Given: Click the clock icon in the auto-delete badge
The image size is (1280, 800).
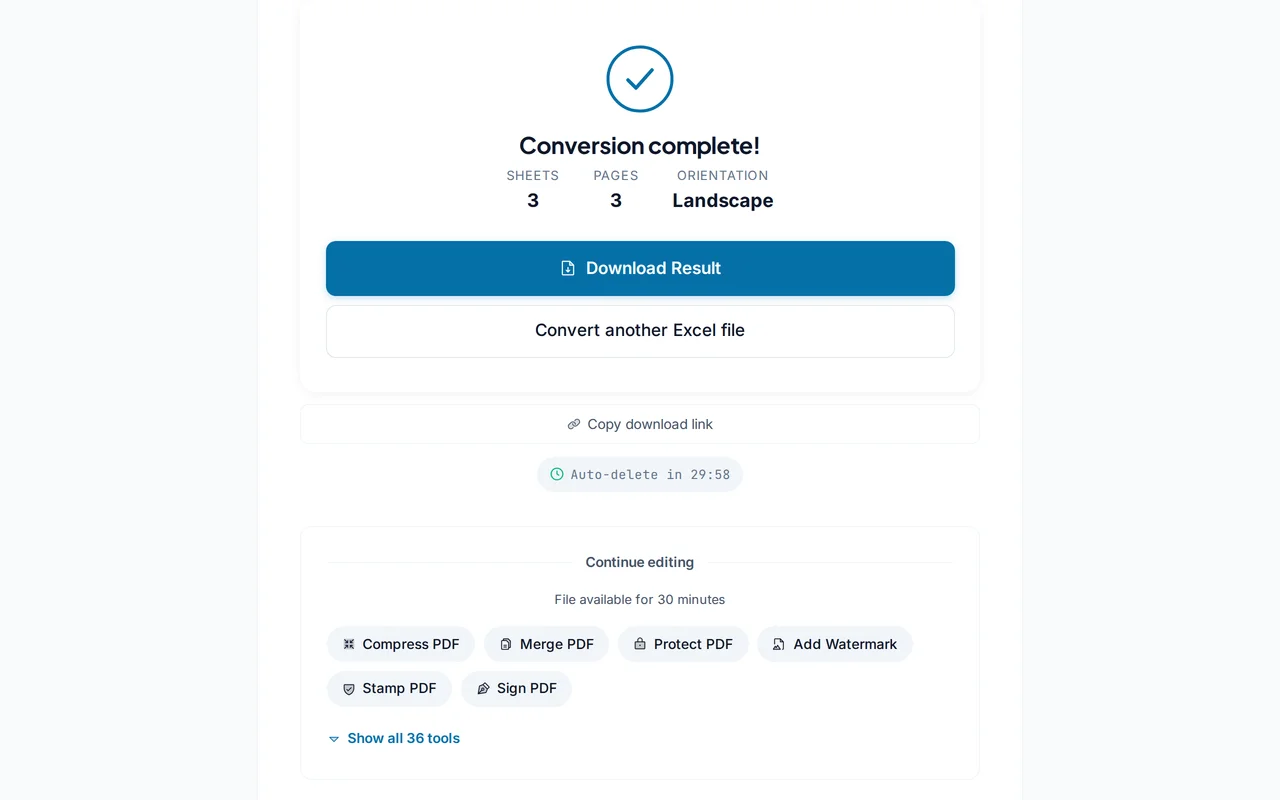Looking at the screenshot, I should coord(557,474).
